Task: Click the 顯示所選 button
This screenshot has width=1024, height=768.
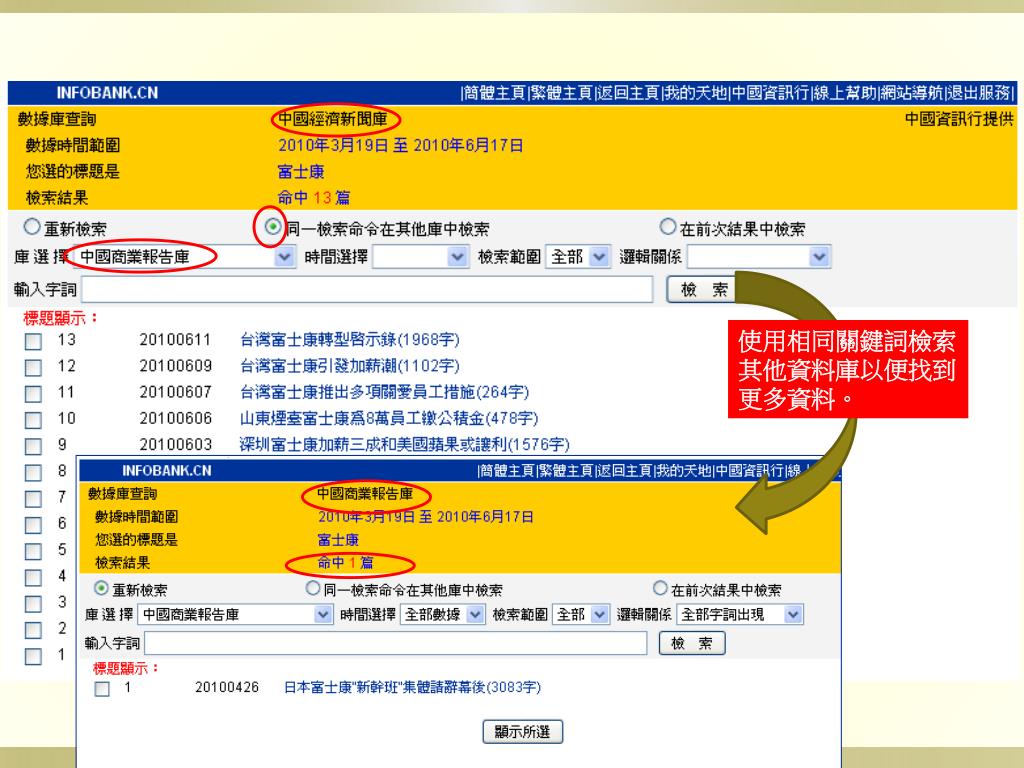Action: (x=522, y=731)
